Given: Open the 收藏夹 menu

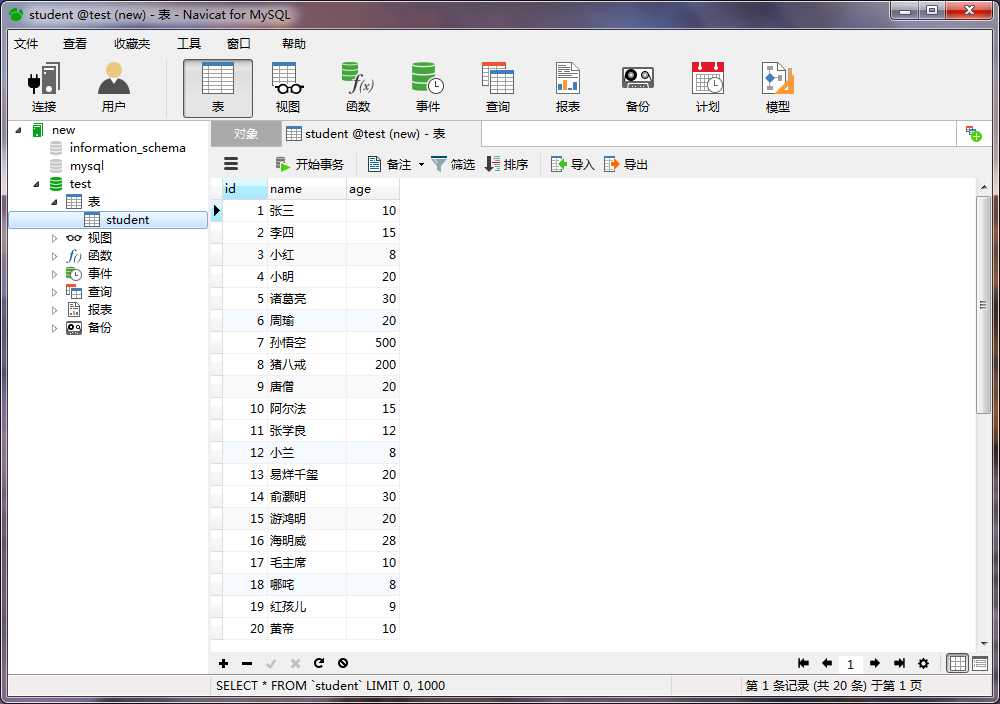Looking at the screenshot, I should pos(132,43).
